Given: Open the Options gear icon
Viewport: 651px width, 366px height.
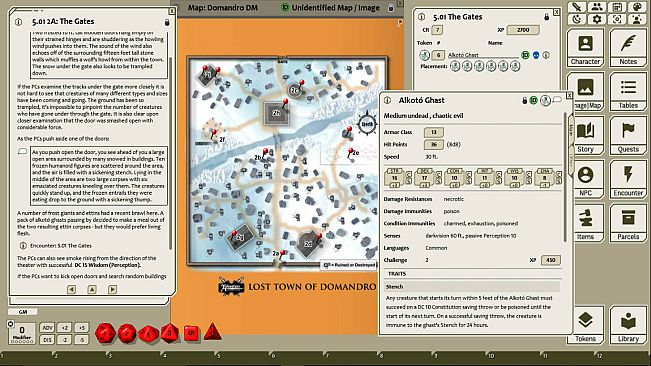Looking at the screenshot, I should 597,19.
